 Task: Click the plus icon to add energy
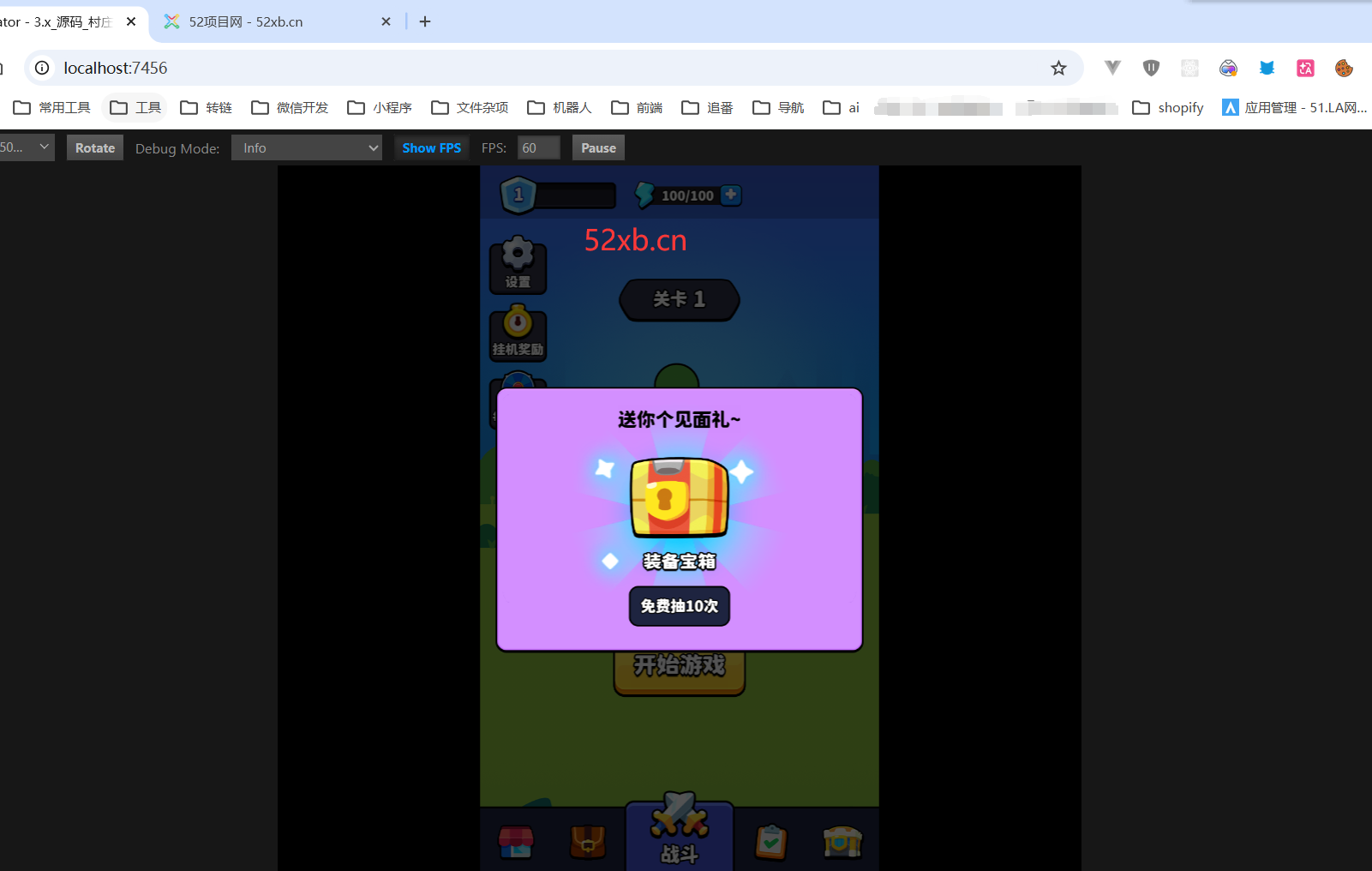pyautogui.click(x=730, y=195)
